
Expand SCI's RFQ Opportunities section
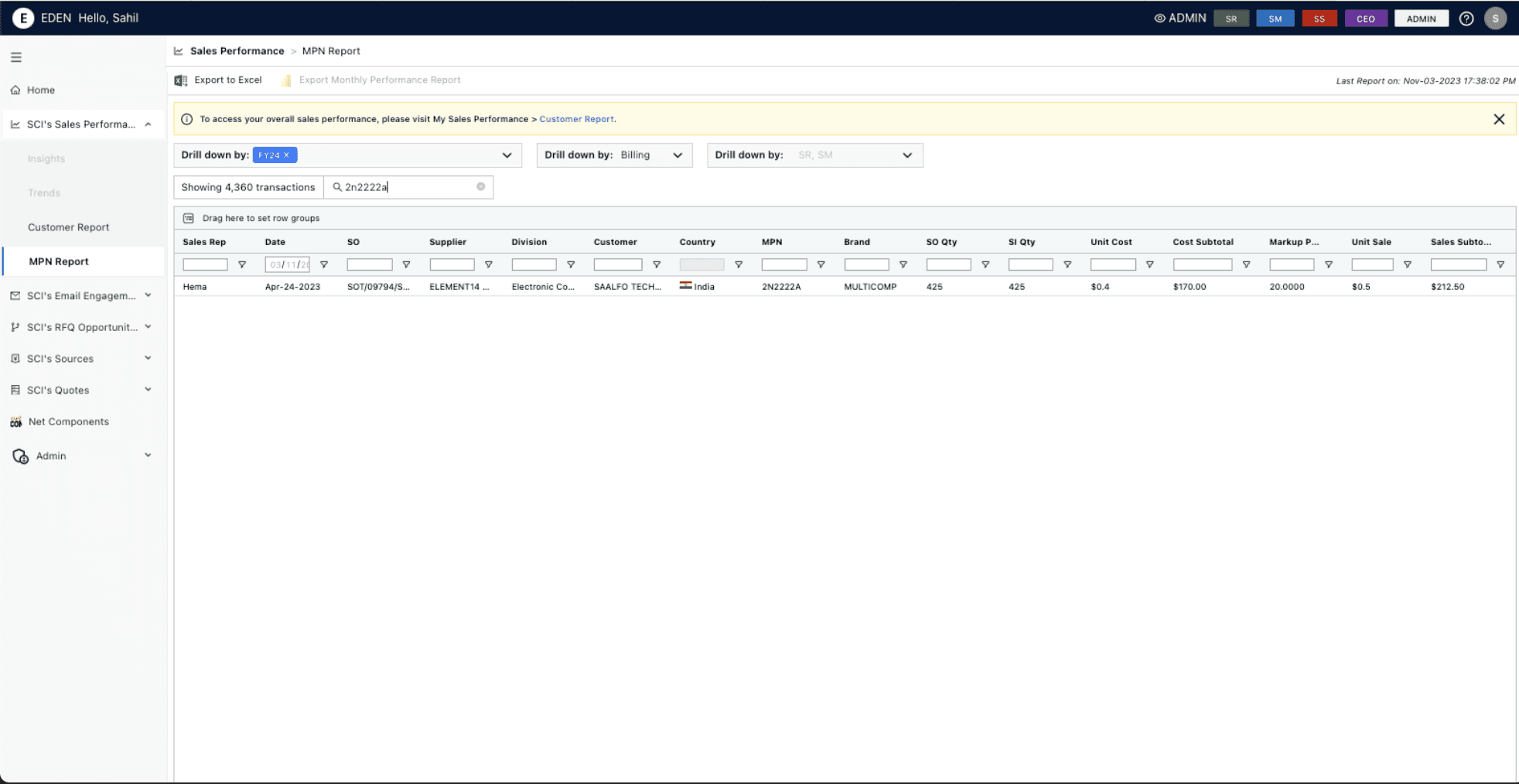(148, 327)
